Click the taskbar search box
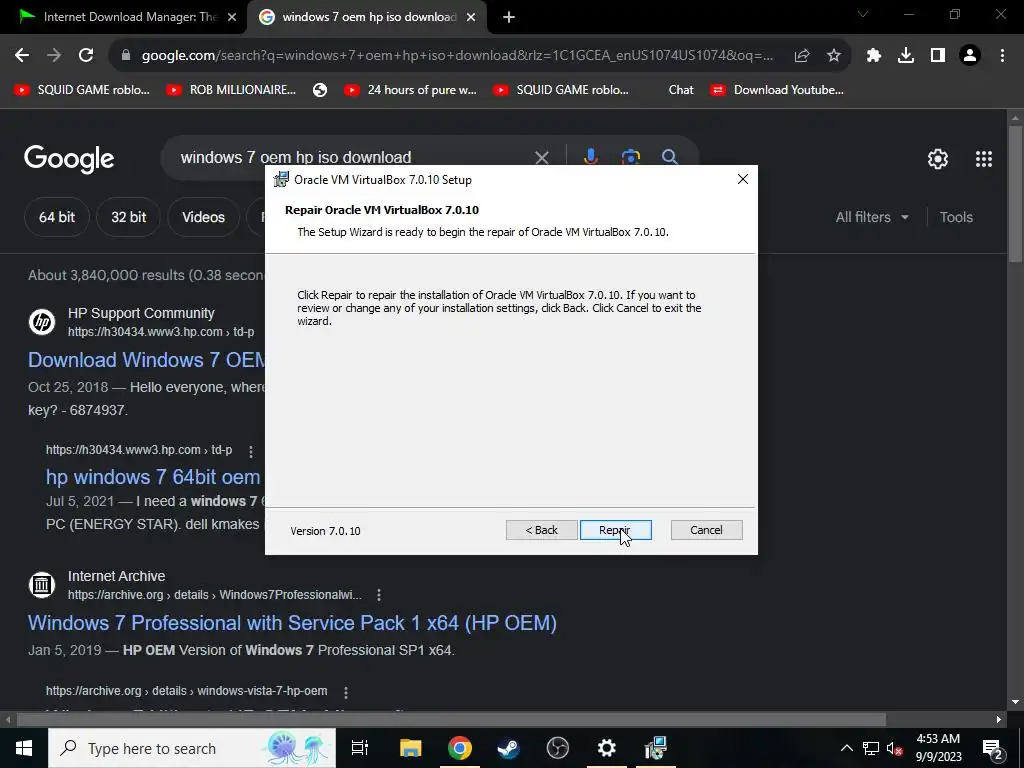The image size is (1024, 768). pos(192,748)
